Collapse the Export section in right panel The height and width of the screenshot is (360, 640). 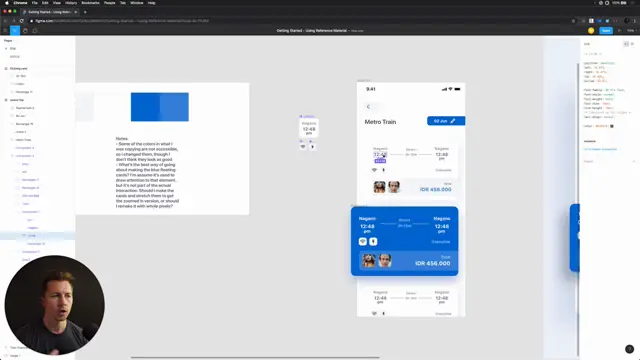tap(633, 162)
